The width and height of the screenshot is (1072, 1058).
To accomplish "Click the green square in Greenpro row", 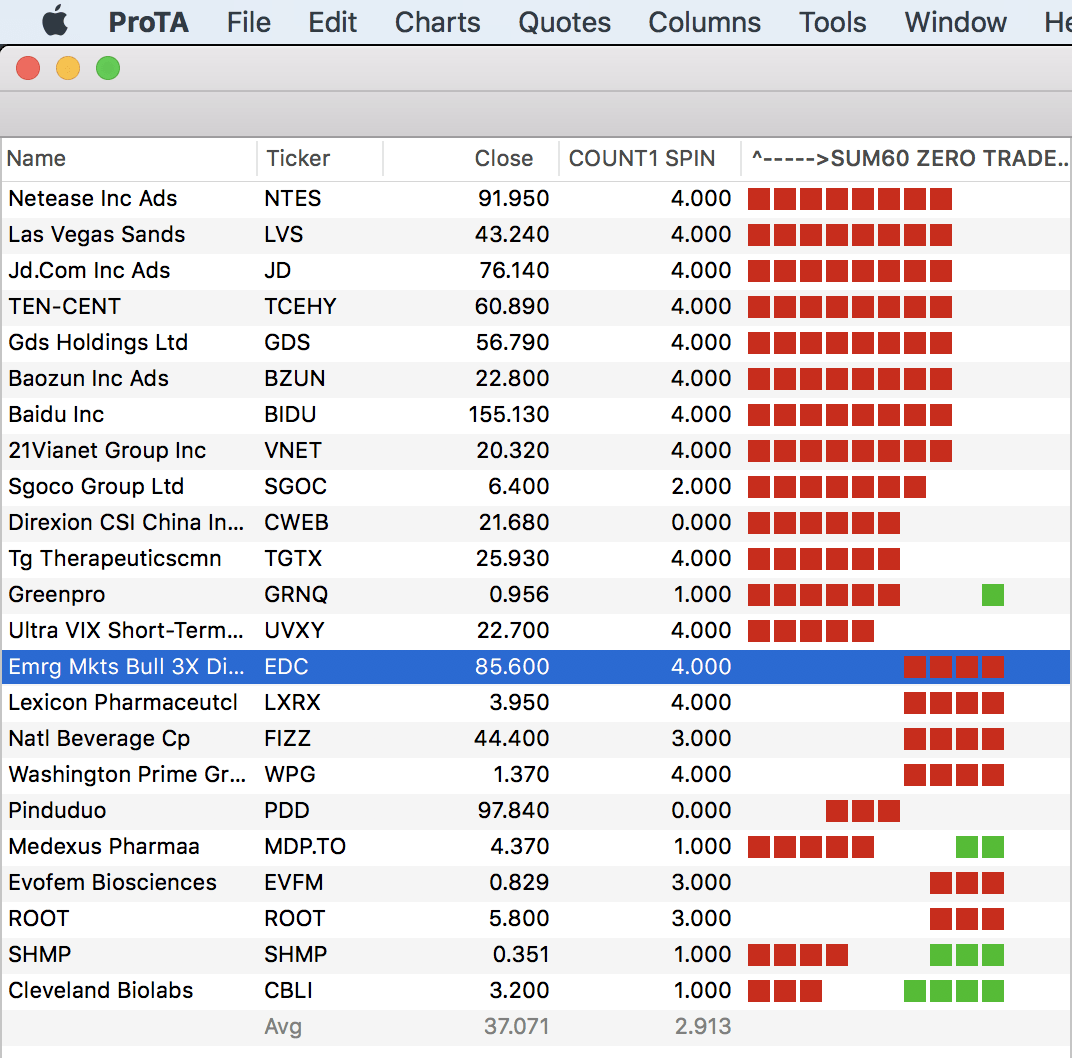I will coord(992,595).
